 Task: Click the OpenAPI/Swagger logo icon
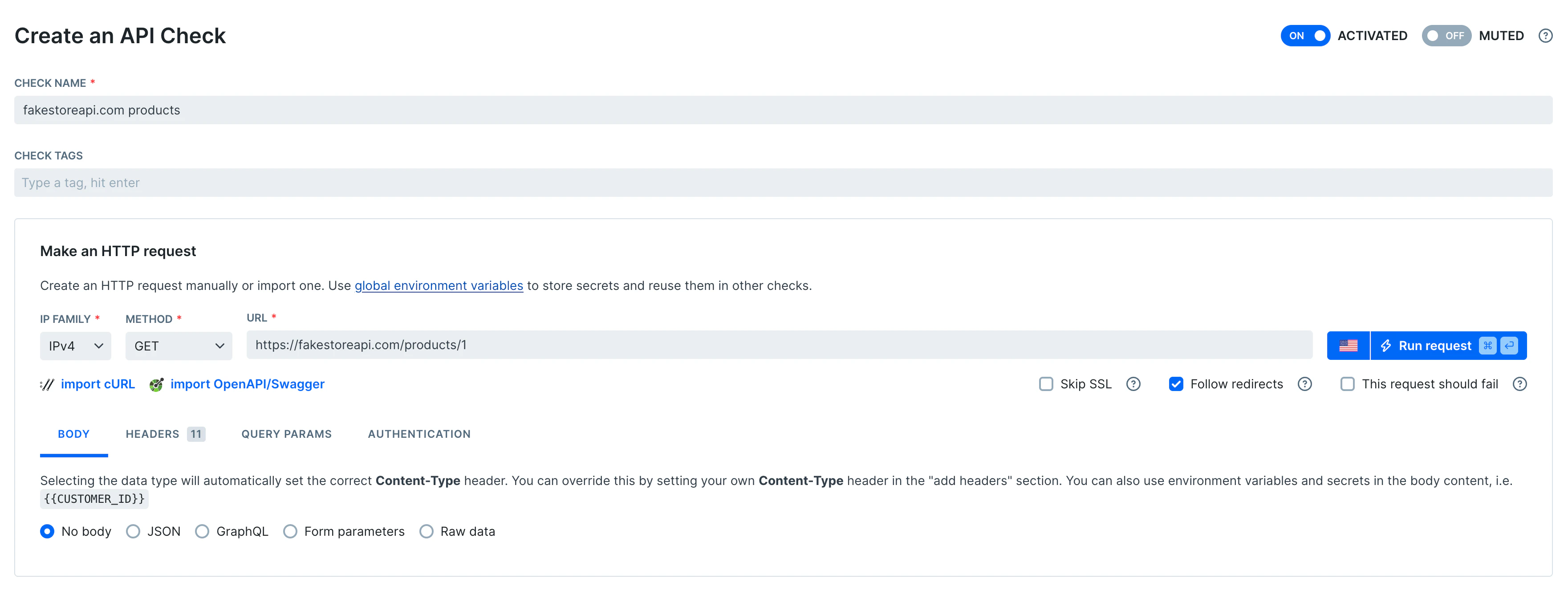[156, 384]
